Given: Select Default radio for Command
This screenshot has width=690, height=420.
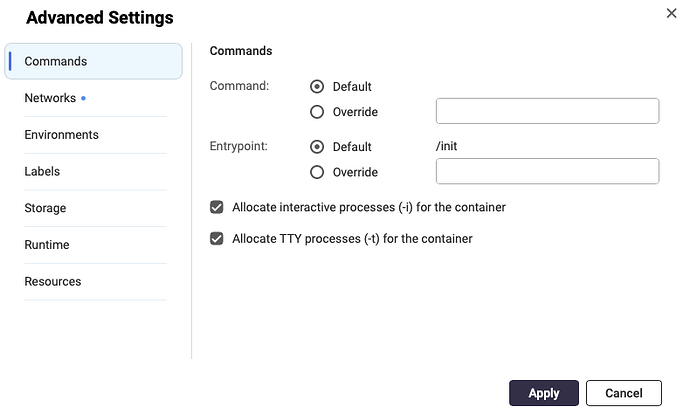Looking at the screenshot, I should pos(317,87).
